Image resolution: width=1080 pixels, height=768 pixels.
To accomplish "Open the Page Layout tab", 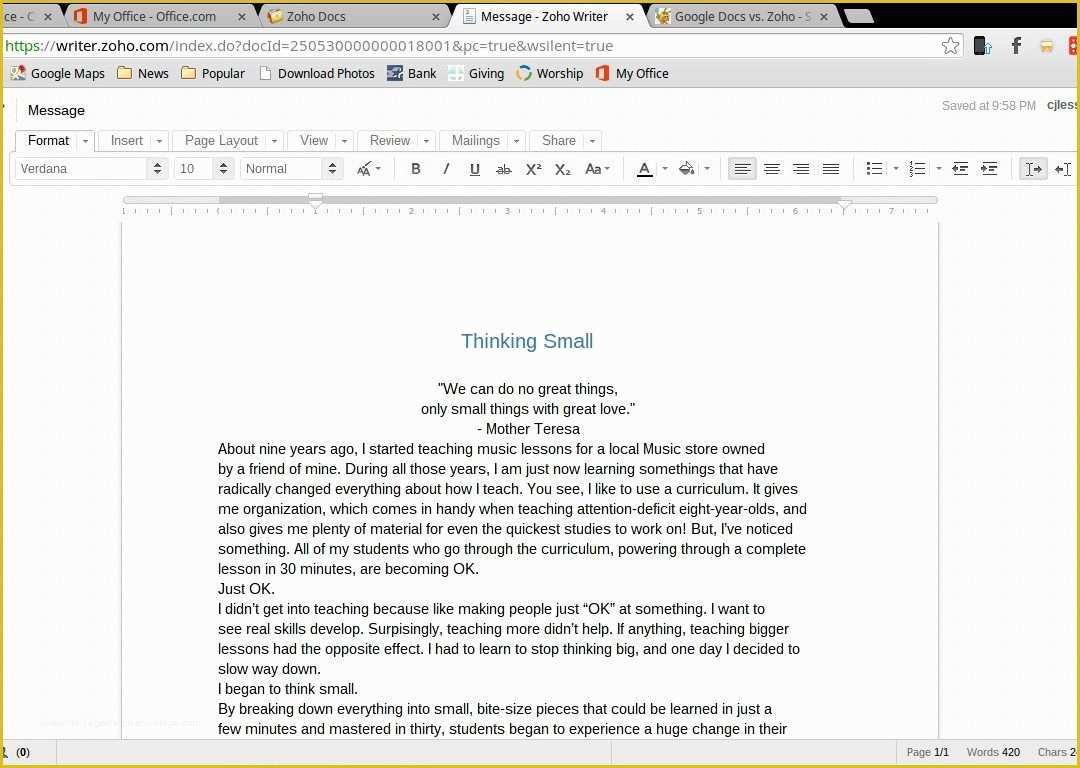I will coord(221,141).
